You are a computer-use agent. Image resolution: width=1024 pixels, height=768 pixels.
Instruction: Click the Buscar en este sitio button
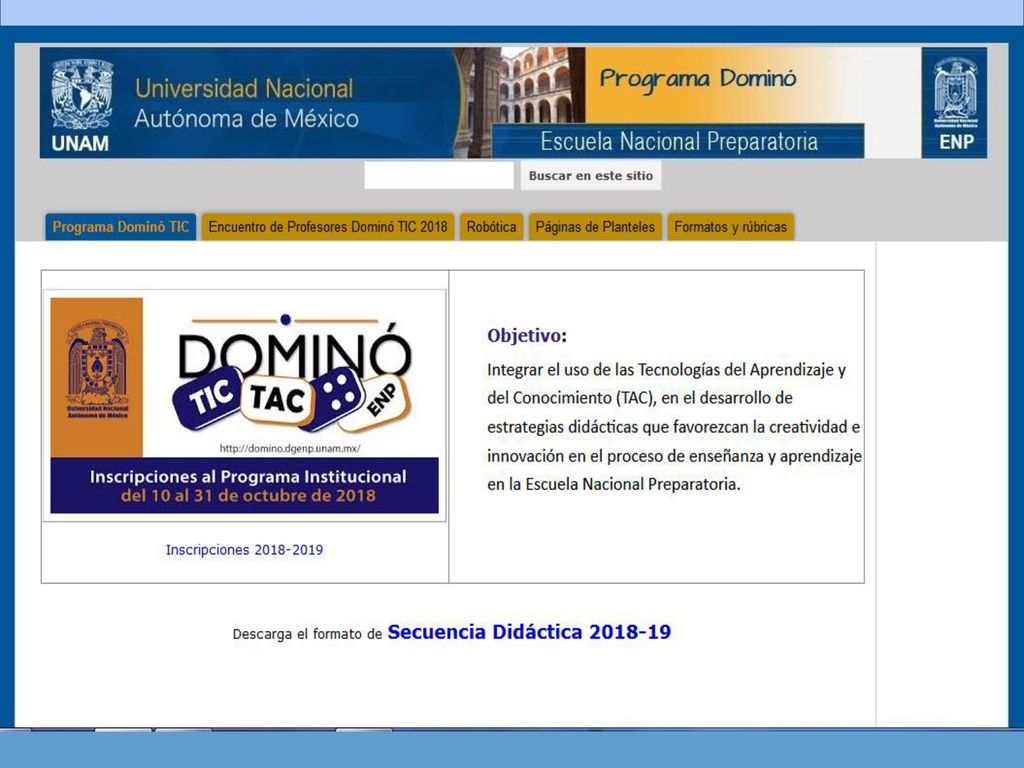590,176
